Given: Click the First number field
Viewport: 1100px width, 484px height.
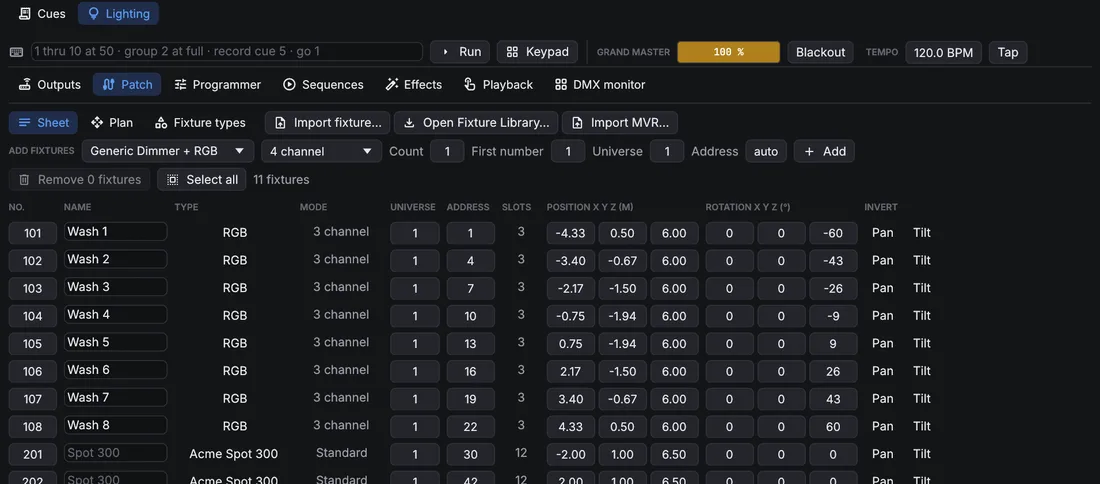Looking at the screenshot, I should 568,151.
